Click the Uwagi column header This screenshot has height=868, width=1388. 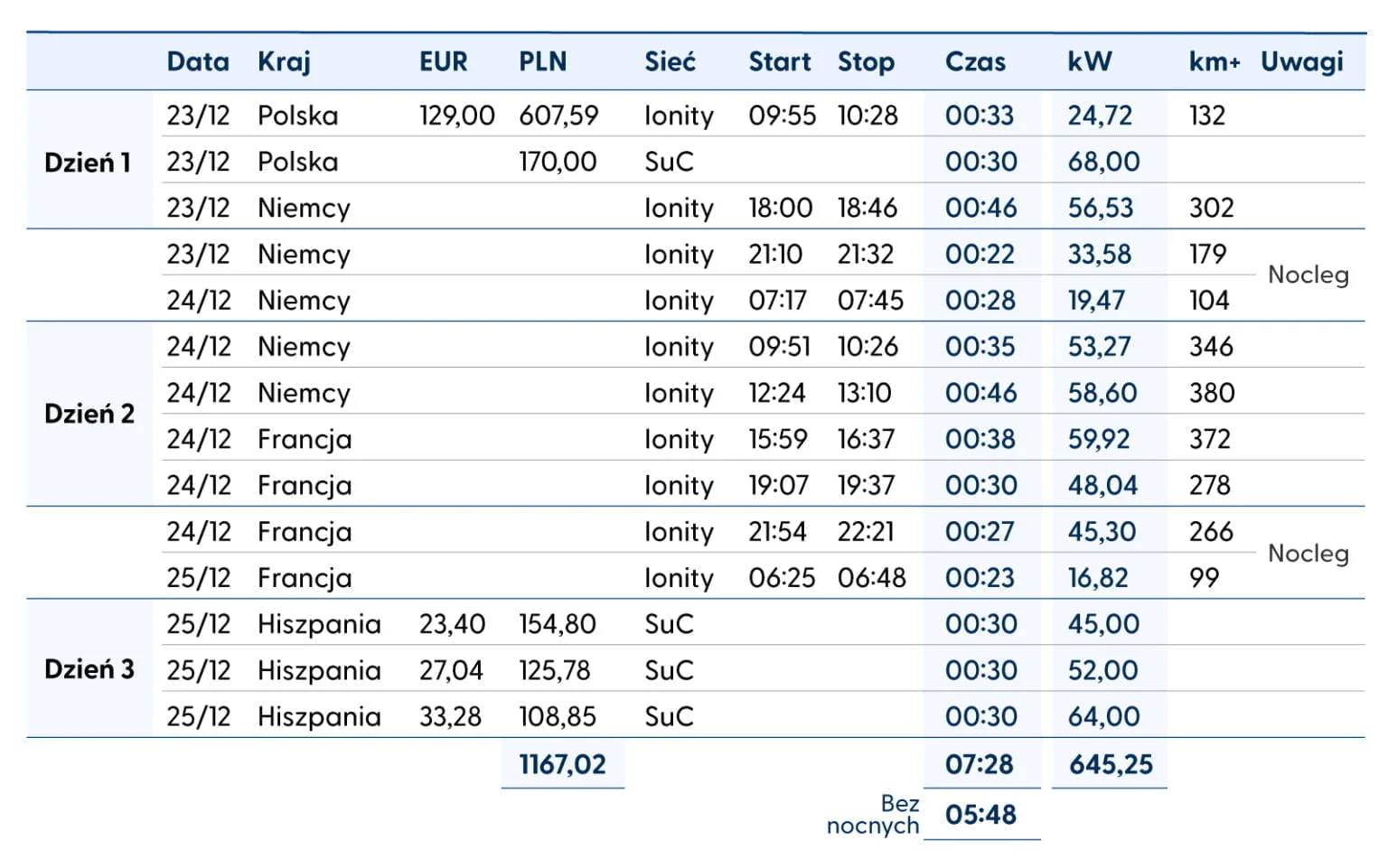pos(1301,61)
